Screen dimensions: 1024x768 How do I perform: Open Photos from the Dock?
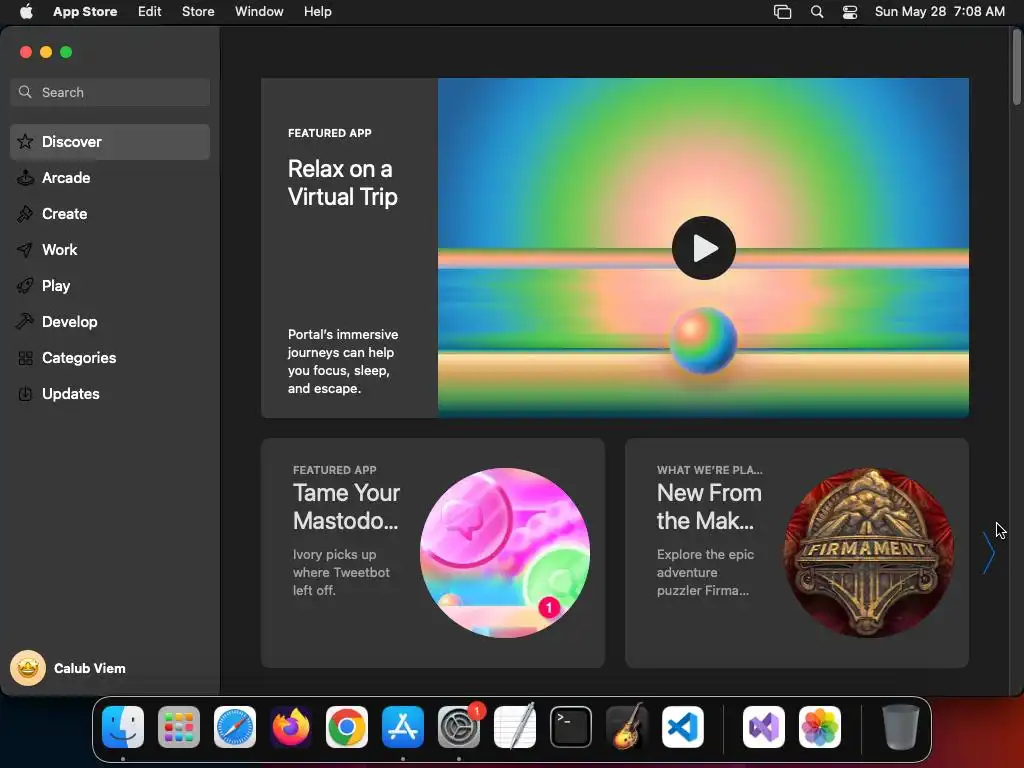(820, 727)
